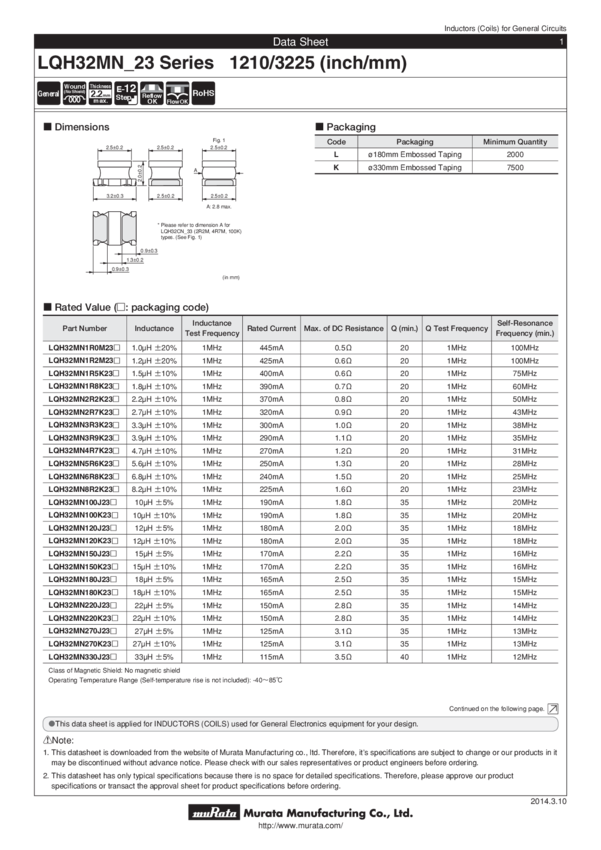The height and width of the screenshot is (850, 601).
Task: Click packaging code L cell
Action: click(x=336, y=154)
